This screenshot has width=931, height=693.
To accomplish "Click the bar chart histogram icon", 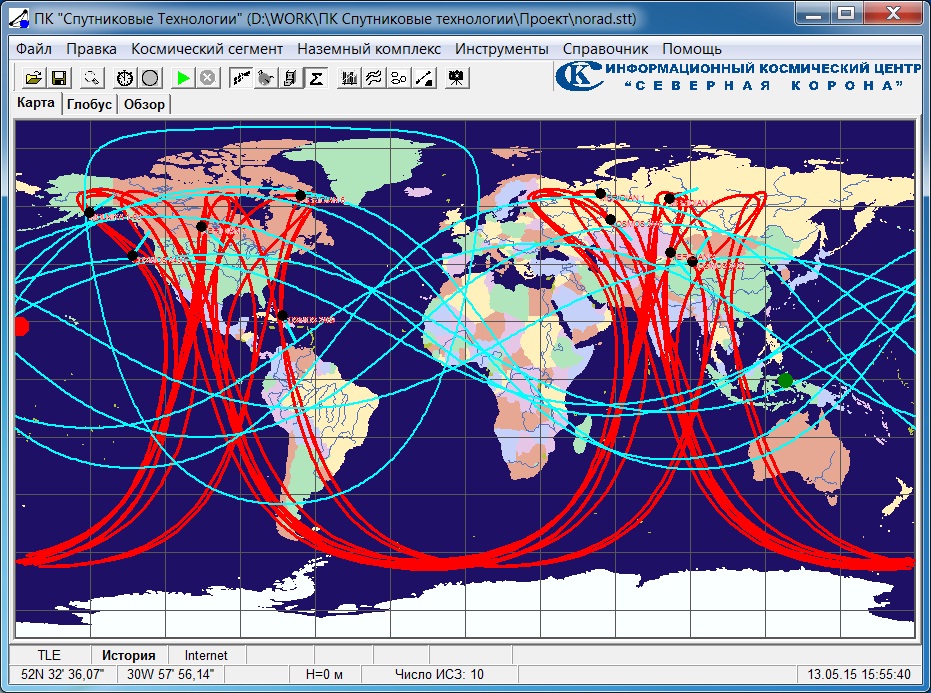I will (x=348, y=77).
